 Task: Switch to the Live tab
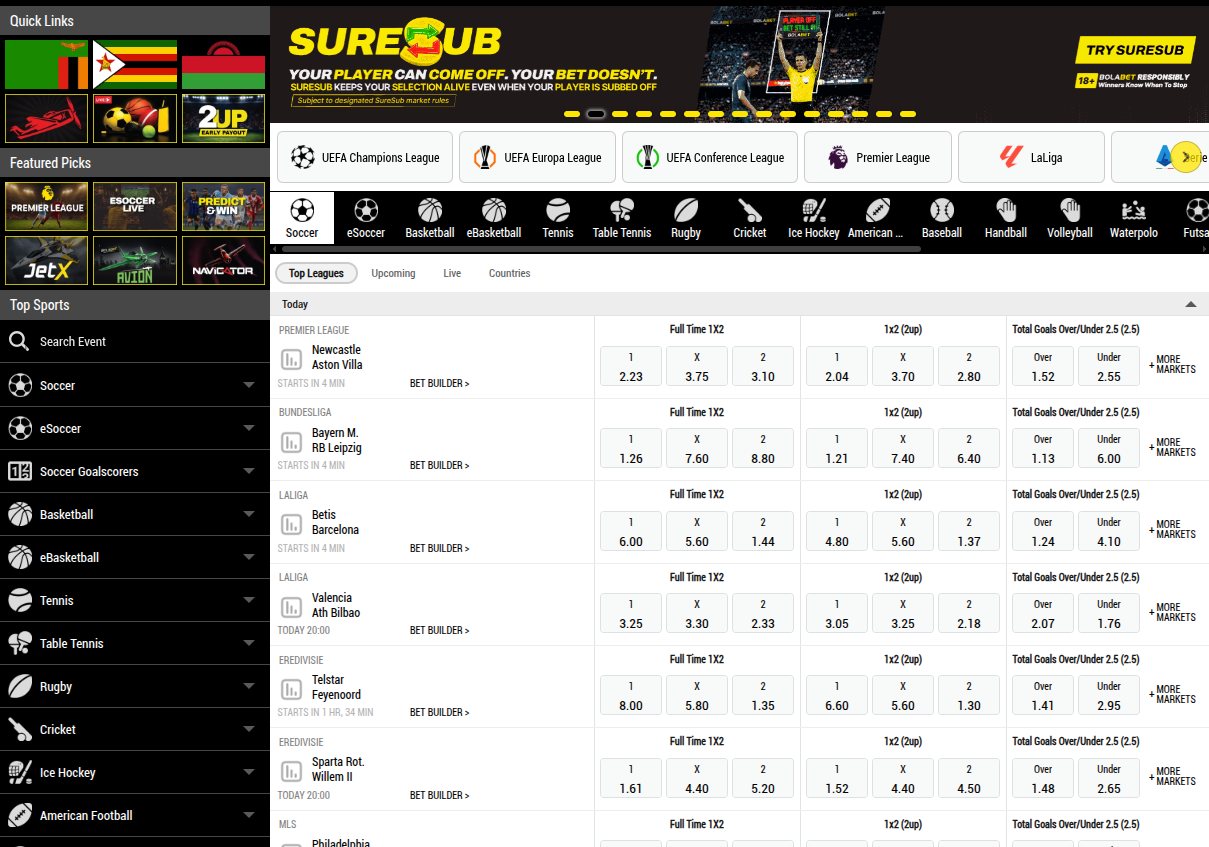(x=452, y=273)
